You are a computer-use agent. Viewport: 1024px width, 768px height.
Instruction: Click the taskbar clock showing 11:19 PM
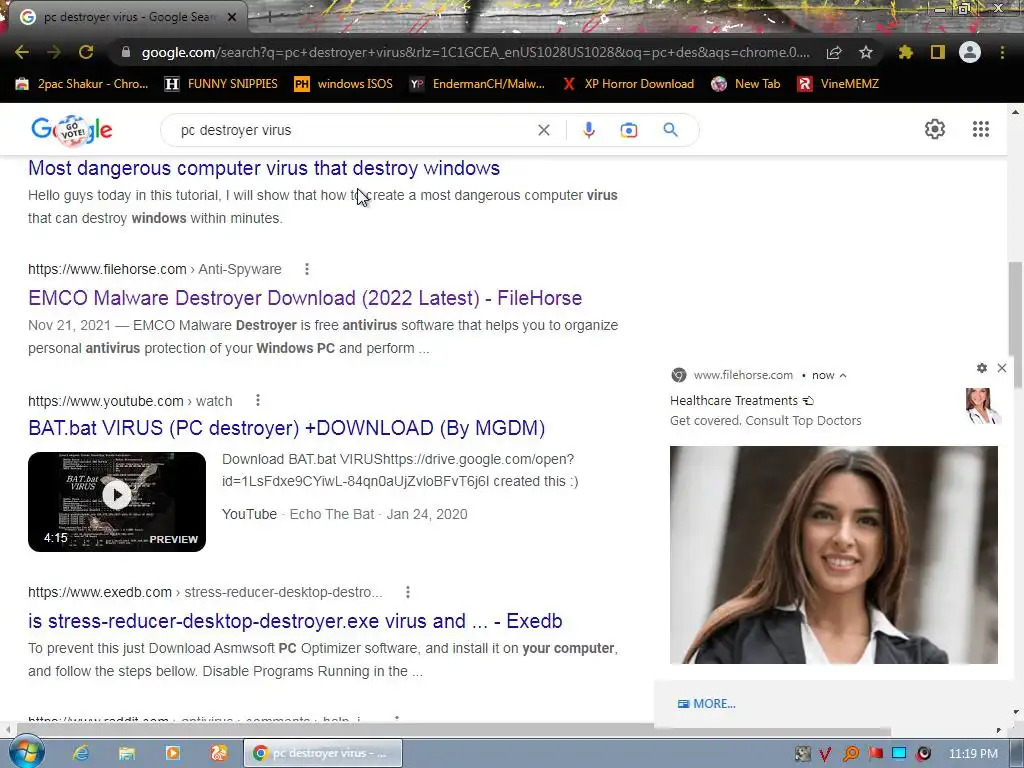point(973,754)
